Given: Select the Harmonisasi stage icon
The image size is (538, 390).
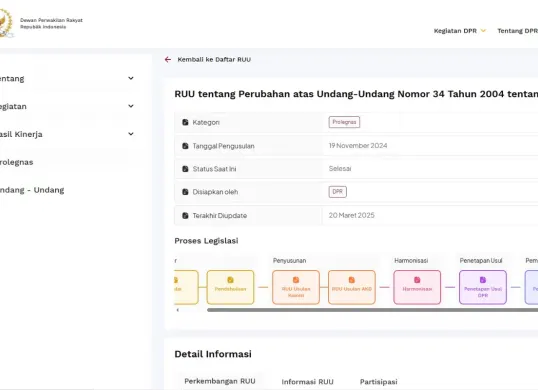Looking at the screenshot, I should point(417,280).
